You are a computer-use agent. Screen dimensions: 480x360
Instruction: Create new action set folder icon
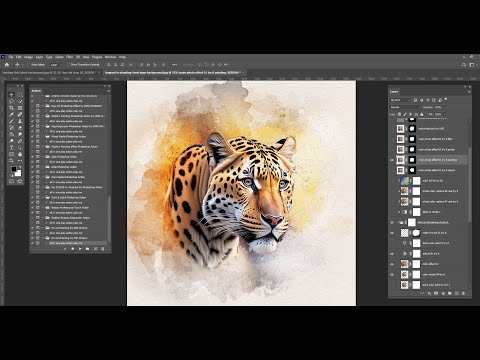click(x=87, y=249)
